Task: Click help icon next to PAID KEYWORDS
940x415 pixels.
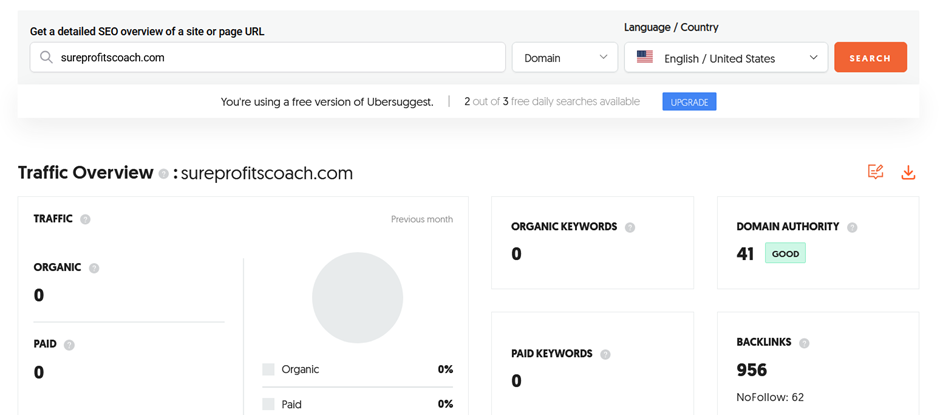Action: click(x=605, y=354)
